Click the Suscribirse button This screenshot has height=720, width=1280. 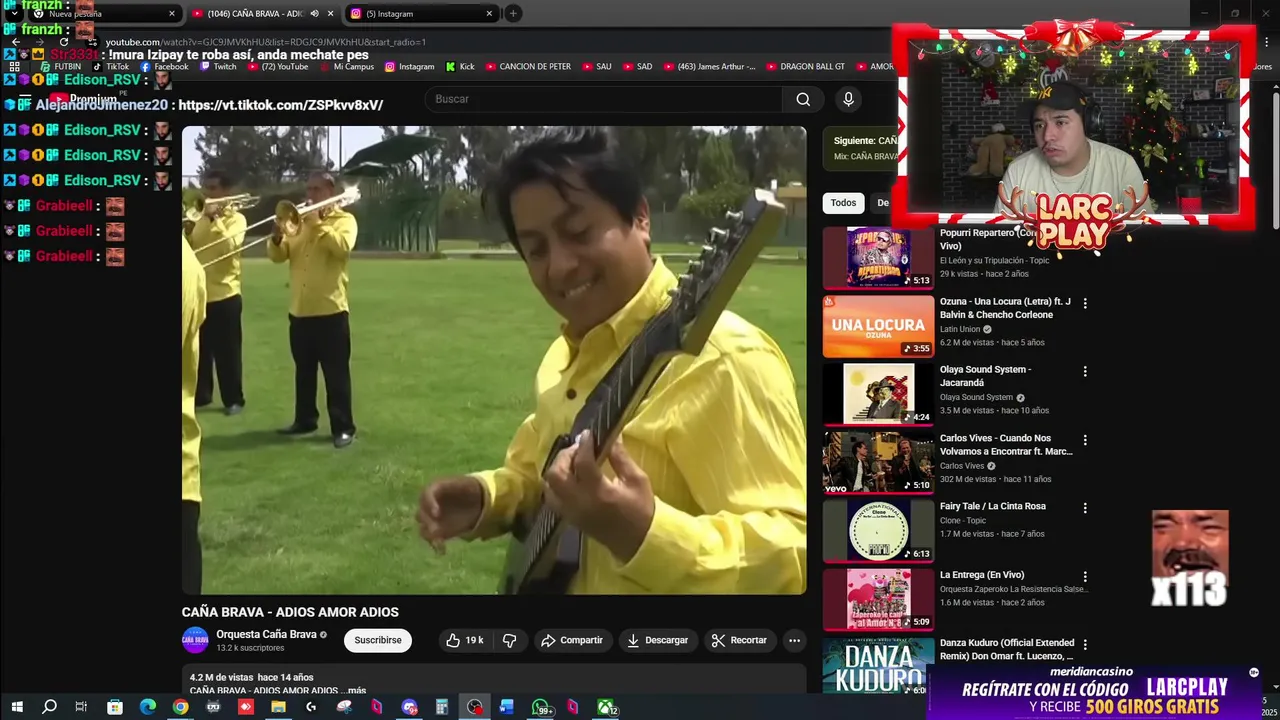(378, 640)
